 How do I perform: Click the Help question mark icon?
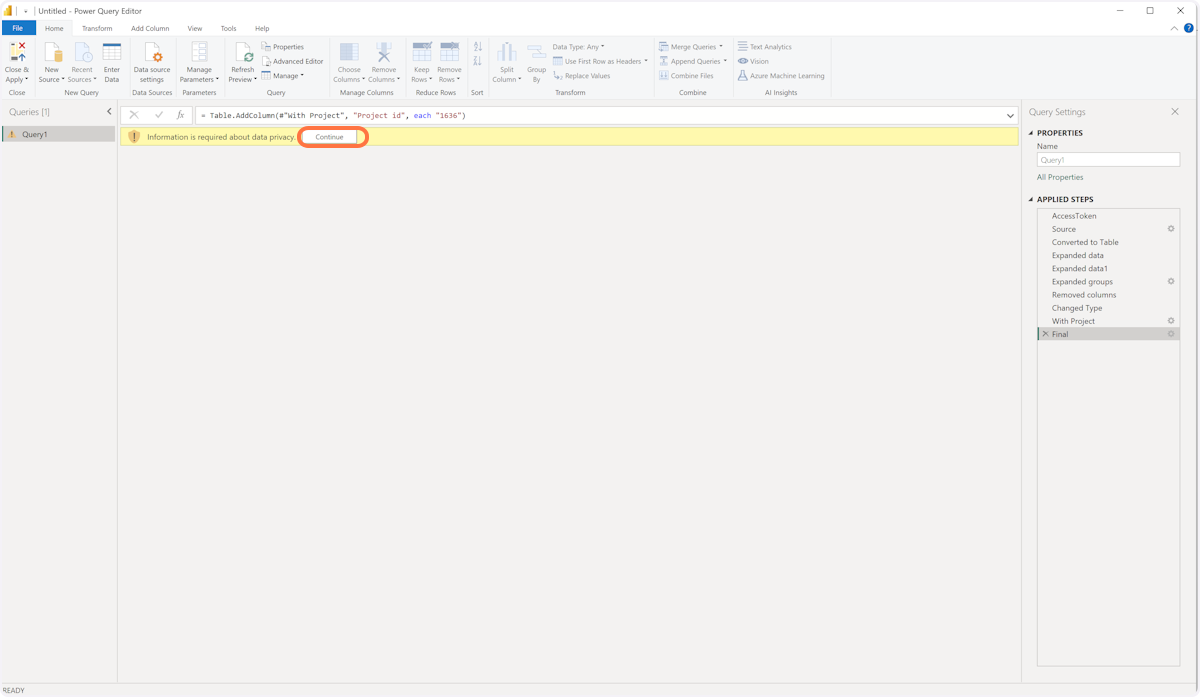1189,28
